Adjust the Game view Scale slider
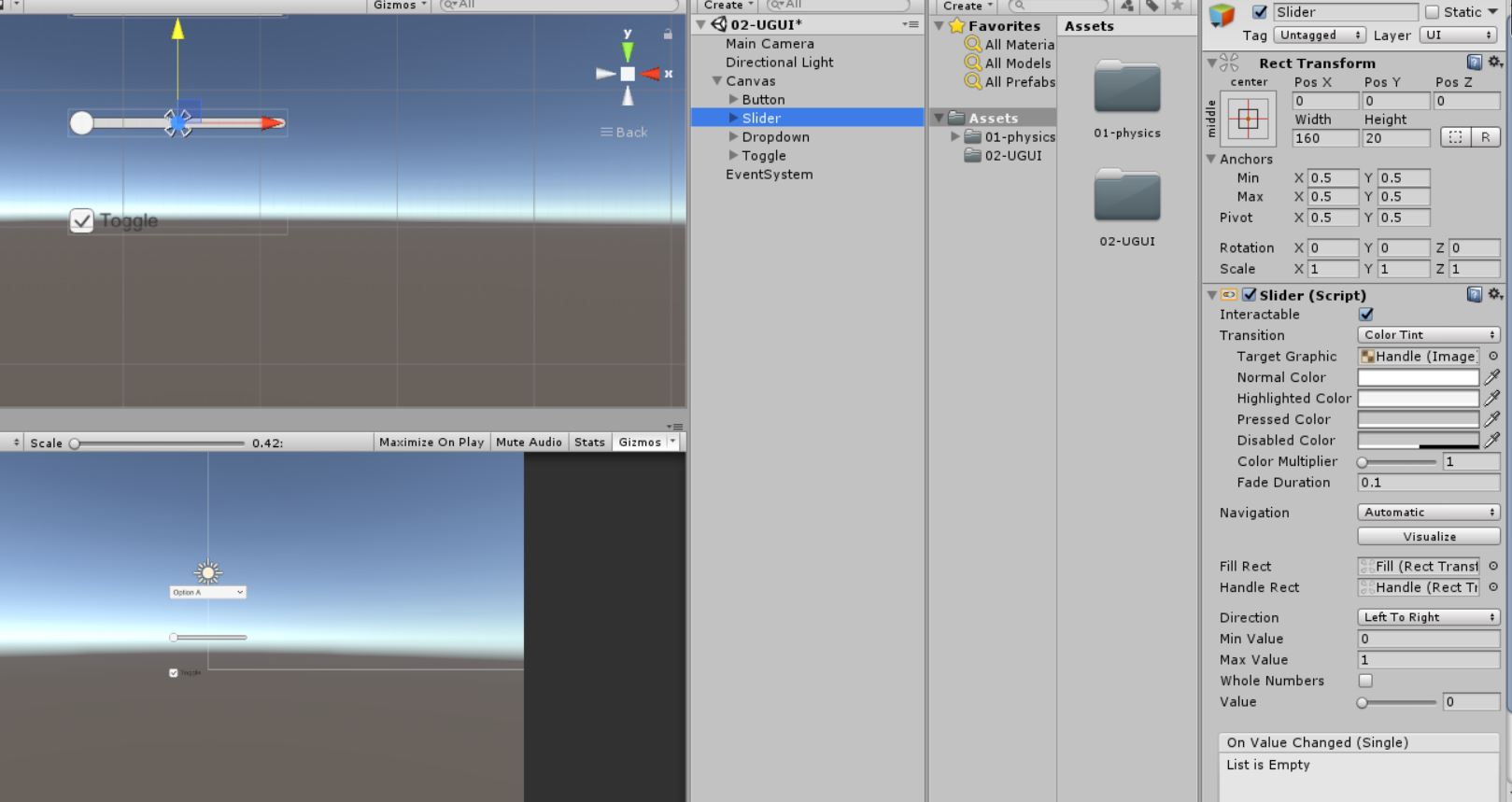The height and width of the screenshot is (802, 1512). pyautogui.click(x=159, y=443)
